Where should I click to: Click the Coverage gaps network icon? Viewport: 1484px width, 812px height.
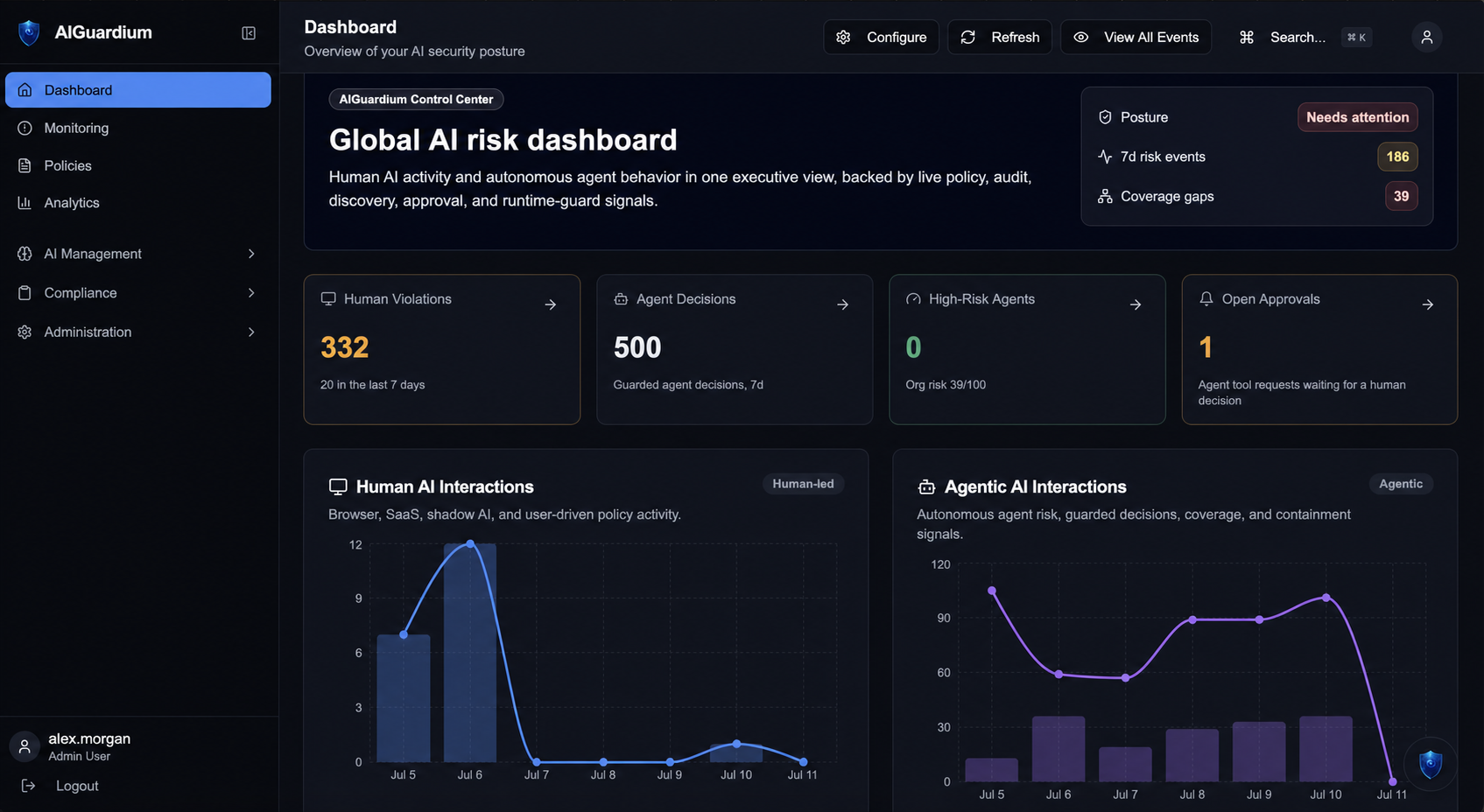[x=1105, y=196]
